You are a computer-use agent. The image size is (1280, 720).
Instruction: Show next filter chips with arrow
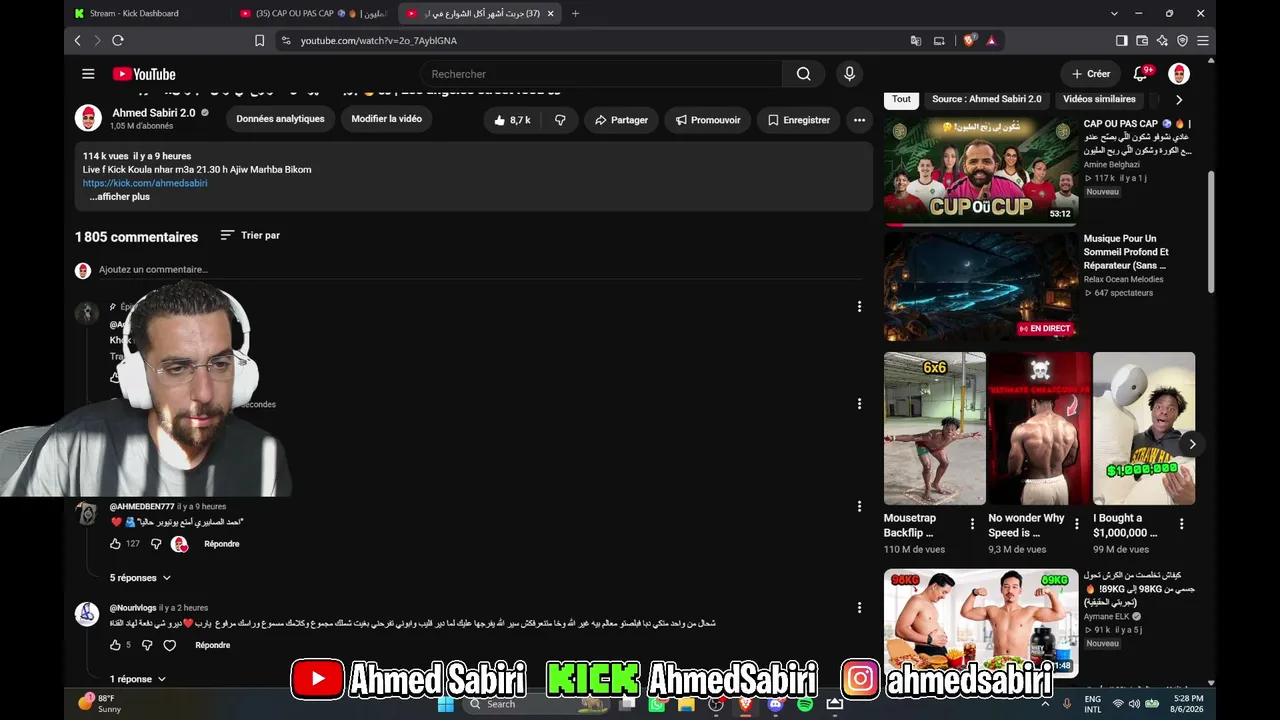pos(1179,99)
